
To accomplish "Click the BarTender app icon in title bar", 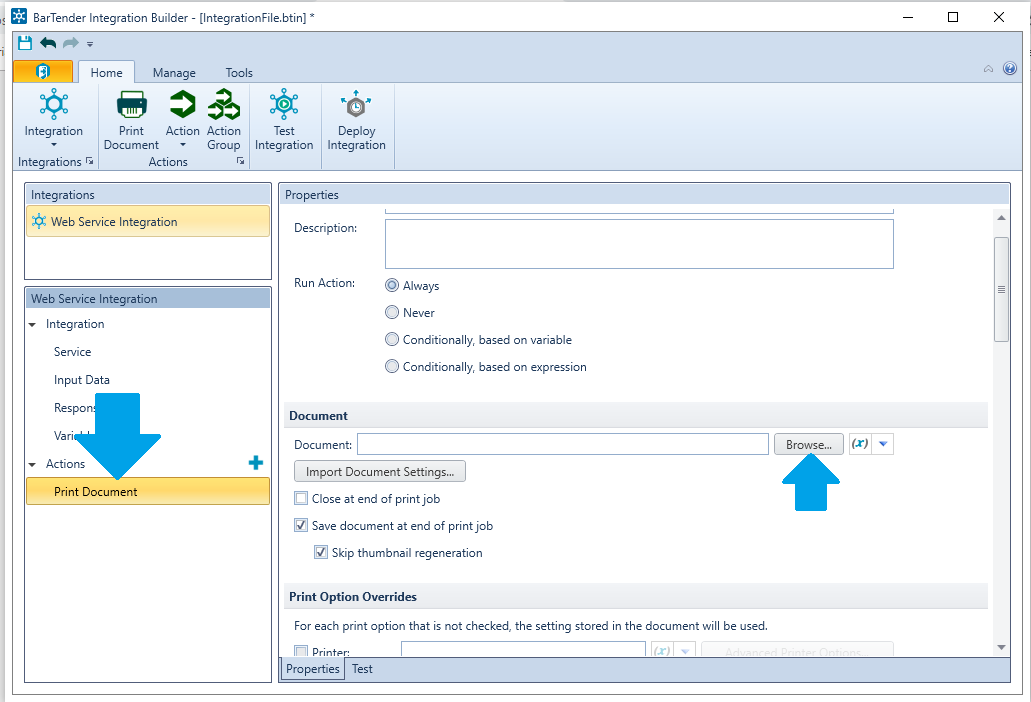I will [x=19, y=16].
